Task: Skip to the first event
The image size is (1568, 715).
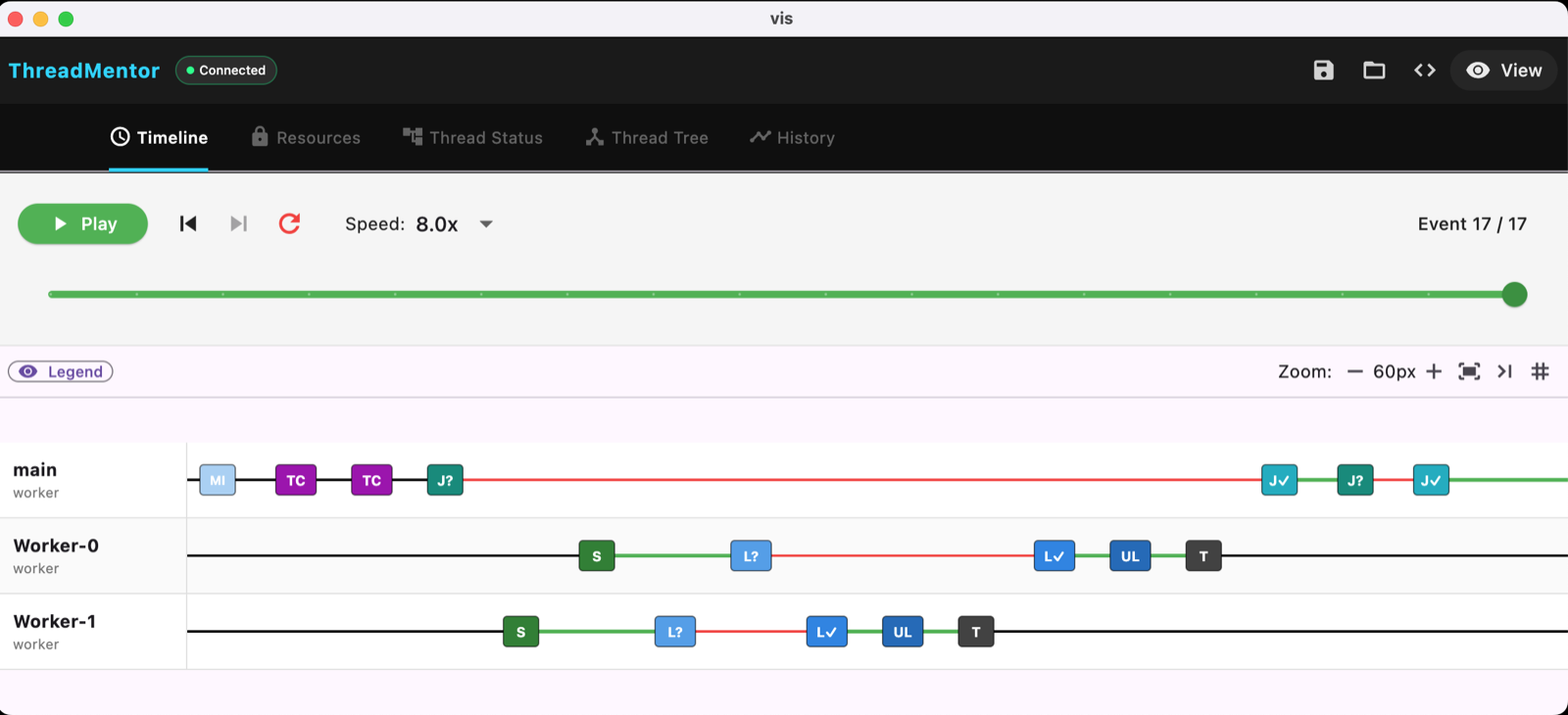Action: coord(188,224)
